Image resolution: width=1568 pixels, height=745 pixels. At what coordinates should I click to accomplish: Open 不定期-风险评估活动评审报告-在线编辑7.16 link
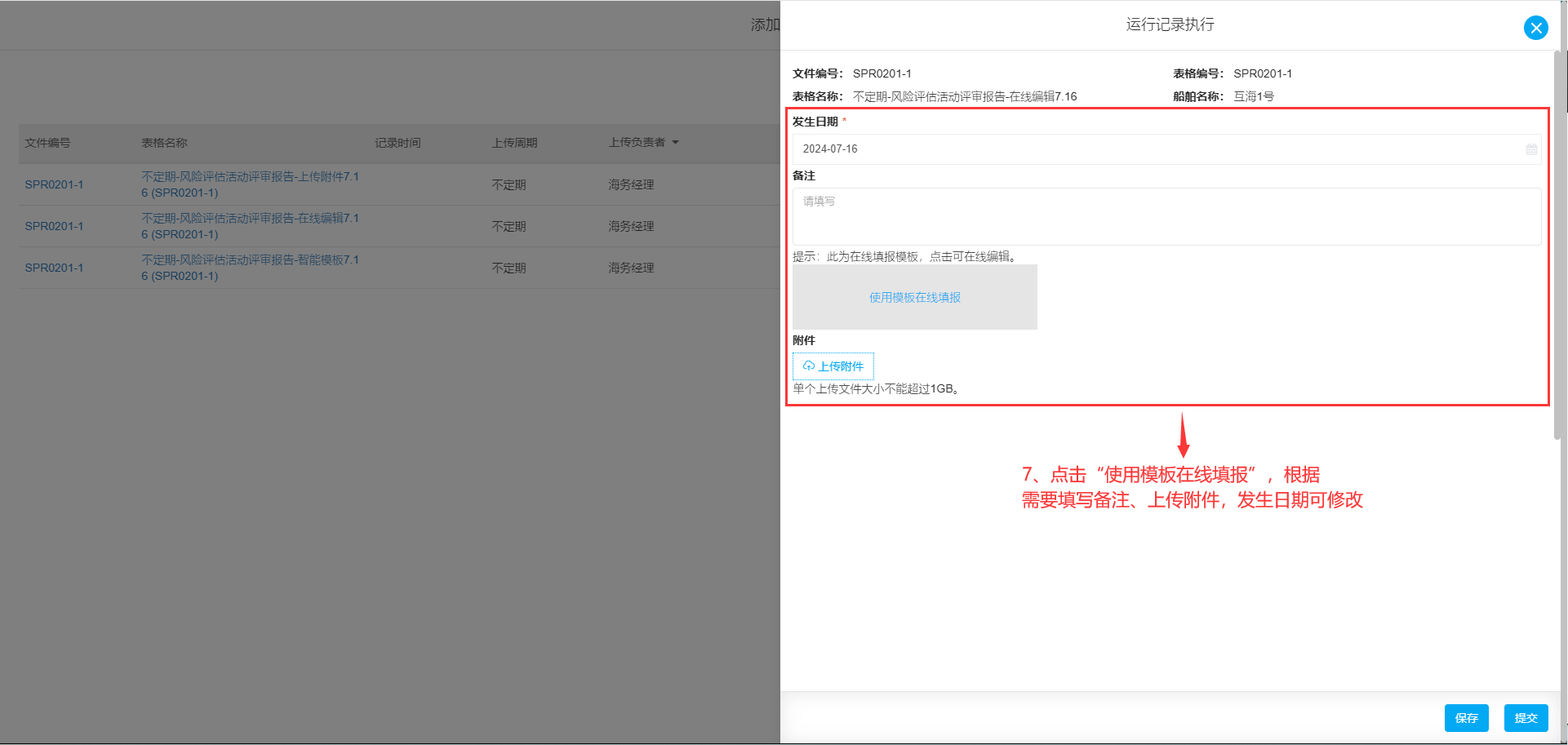click(x=250, y=226)
